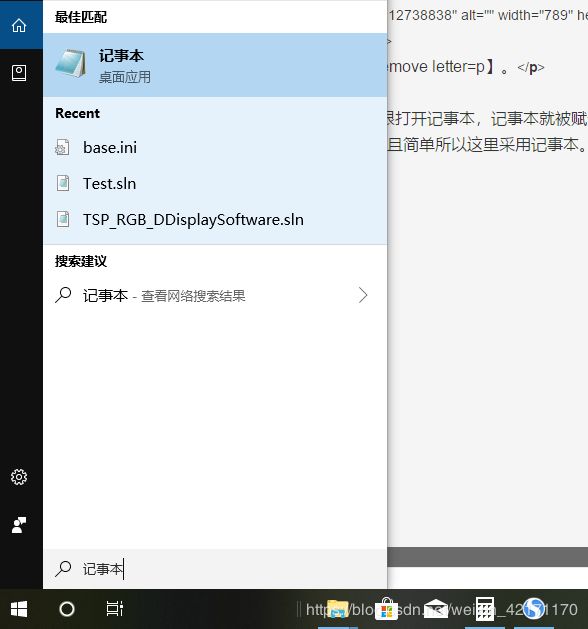Open search Settings gear icon
This screenshot has width=588, height=629.
pyautogui.click(x=19, y=477)
